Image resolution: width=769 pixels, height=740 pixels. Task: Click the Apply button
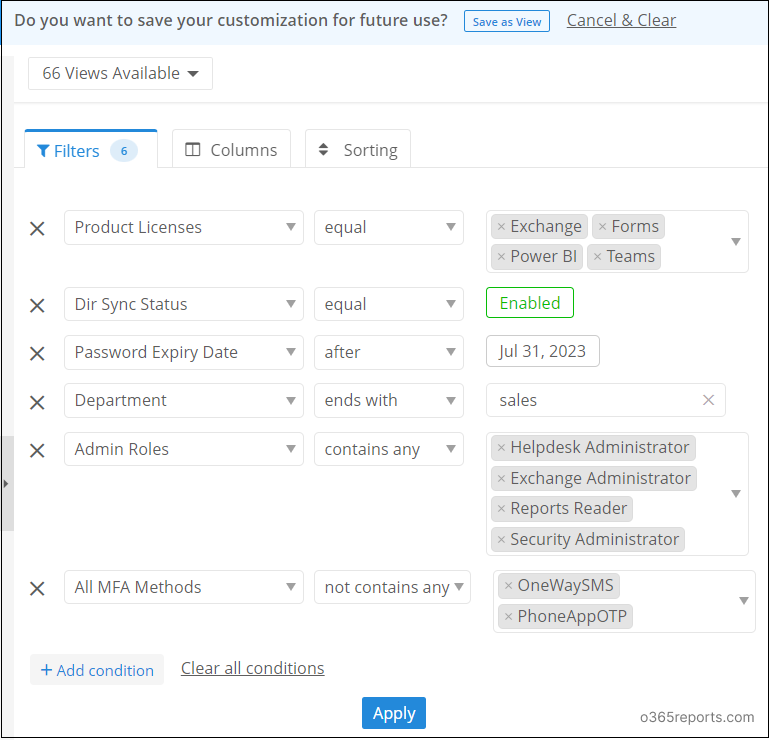click(394, 714)
